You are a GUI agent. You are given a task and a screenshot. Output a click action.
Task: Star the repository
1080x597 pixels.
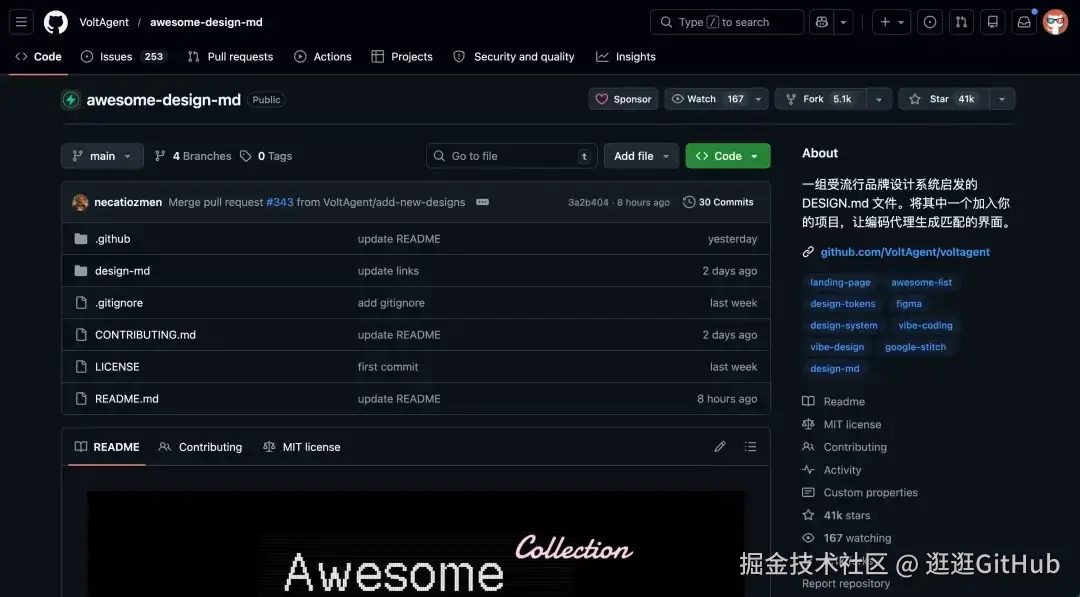pos(944,99)
